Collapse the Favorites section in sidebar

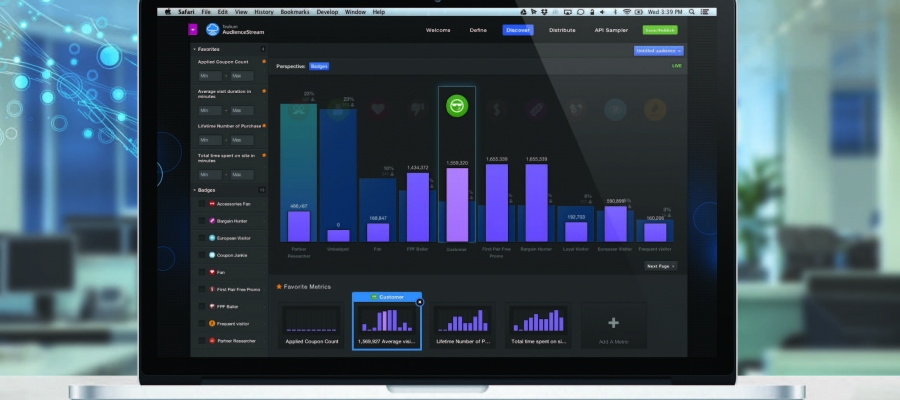(194, 48)
